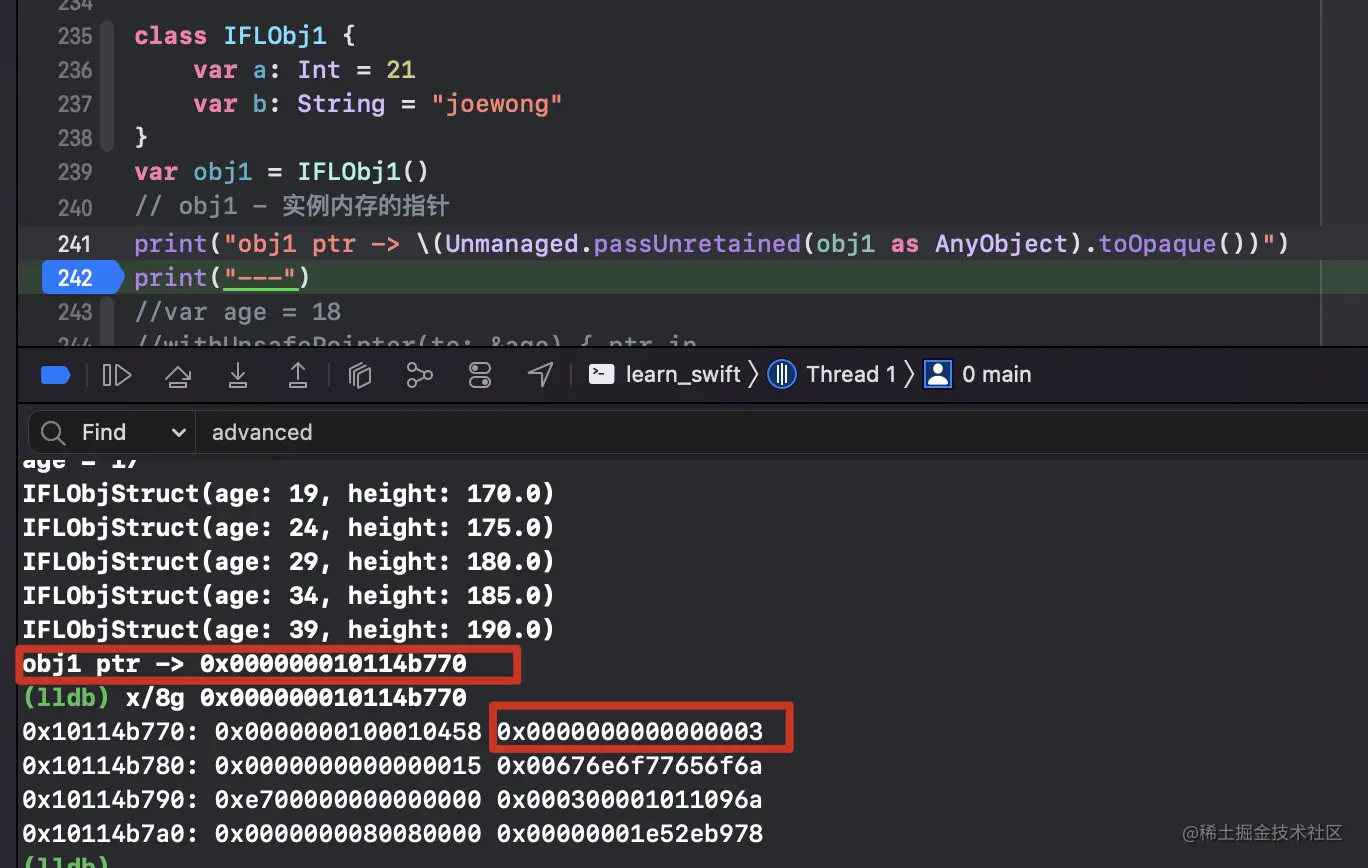
Task: Open the Environment Overrides control
Action: pos(480,375)
